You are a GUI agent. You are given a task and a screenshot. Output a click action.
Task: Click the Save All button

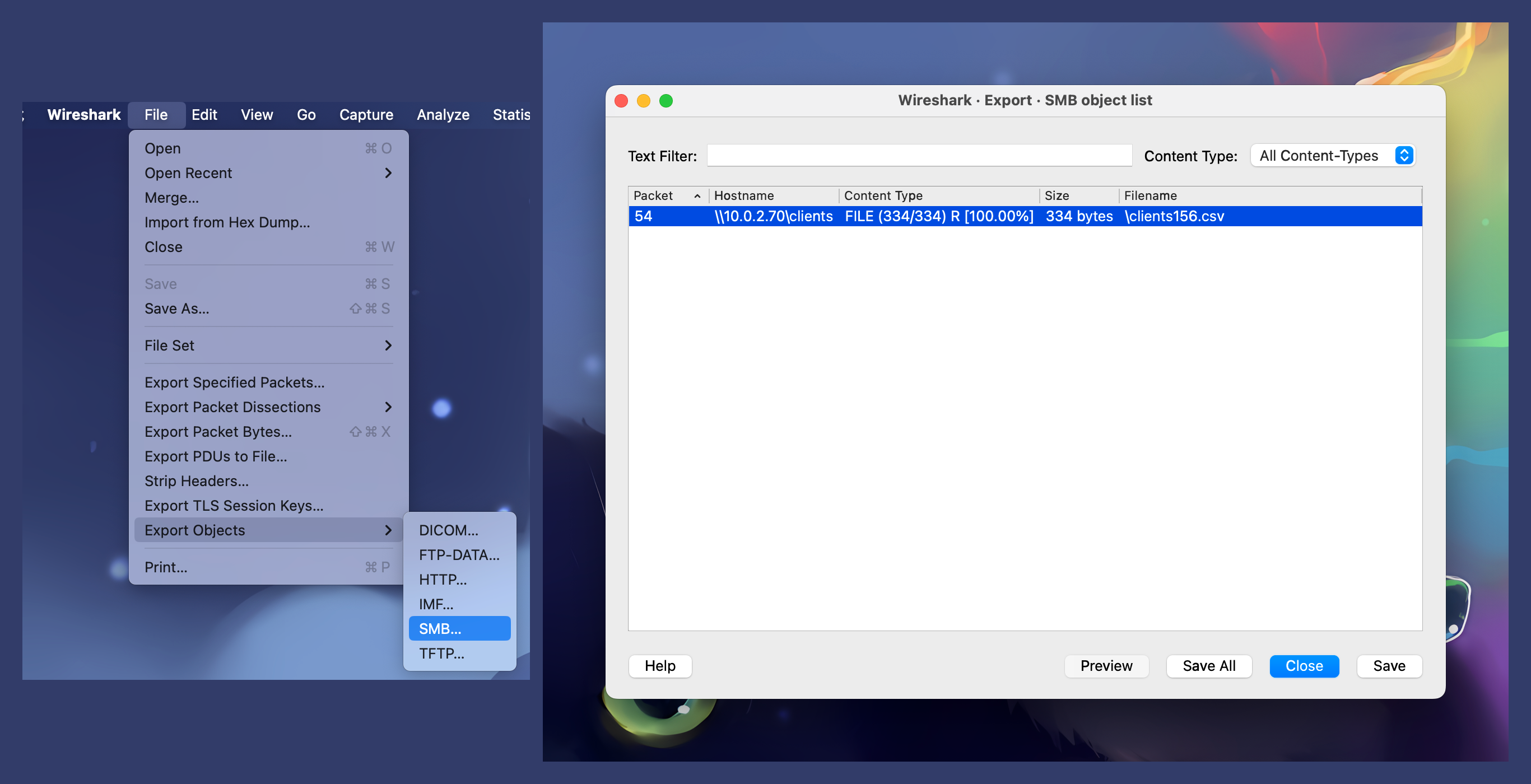[1209, 666]
